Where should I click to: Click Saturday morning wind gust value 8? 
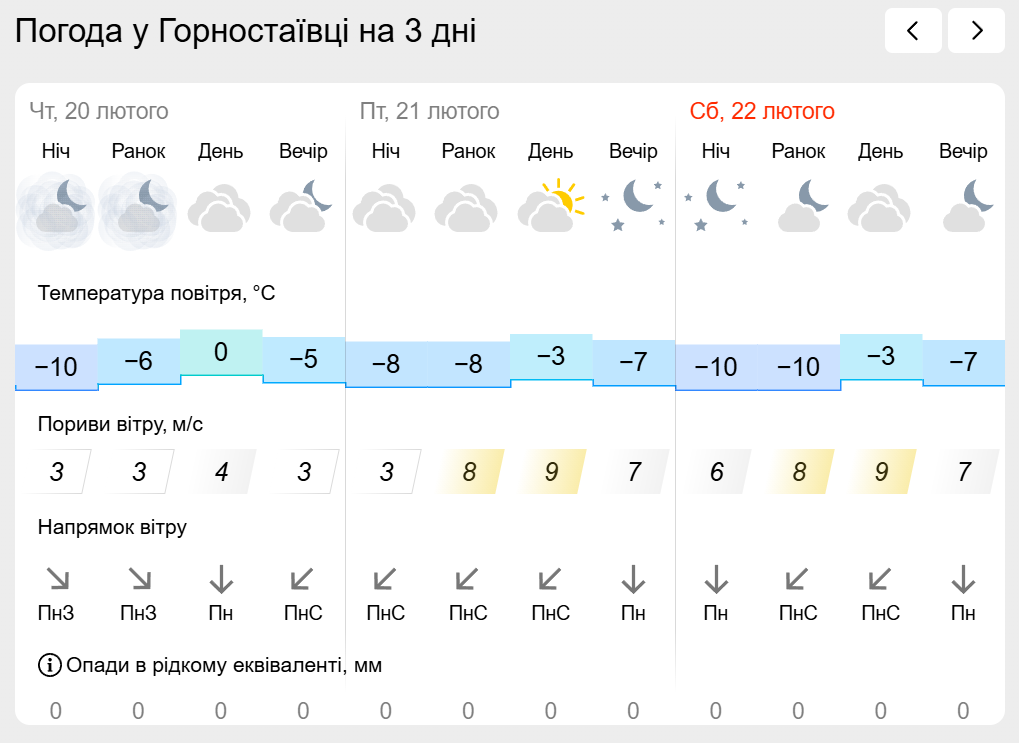coord(799,471)
